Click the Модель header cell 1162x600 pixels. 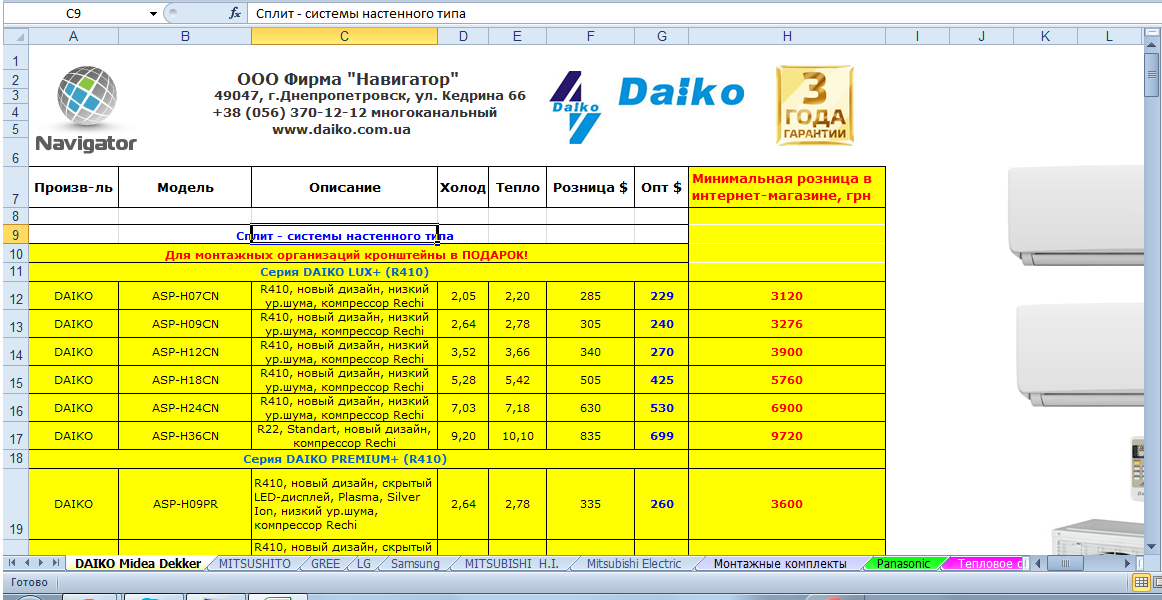[x=185, y=187]
